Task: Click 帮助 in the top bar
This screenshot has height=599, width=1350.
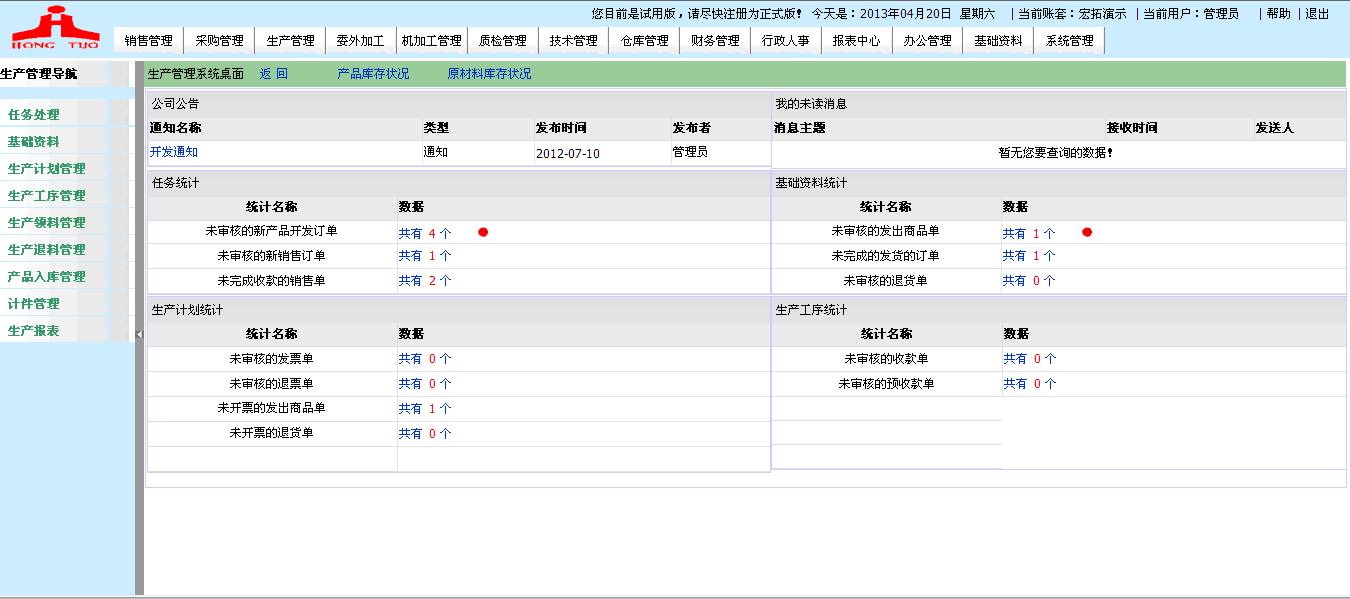Action: tap(1278, 14)
